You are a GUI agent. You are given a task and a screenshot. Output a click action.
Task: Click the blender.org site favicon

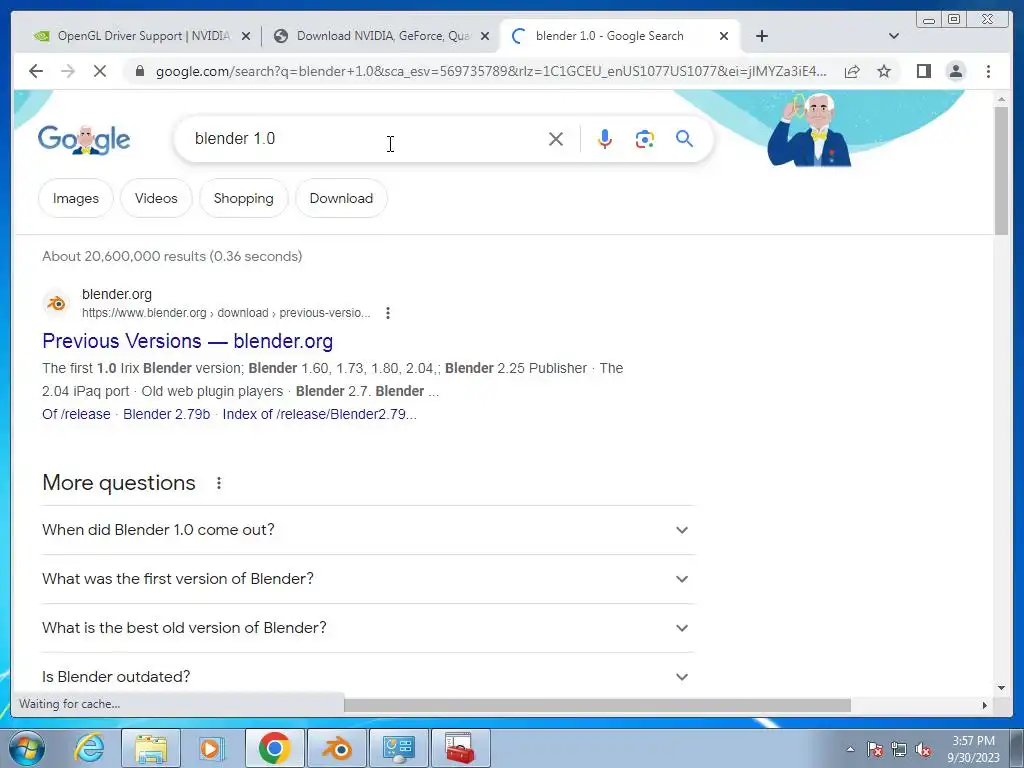point(56,303)
